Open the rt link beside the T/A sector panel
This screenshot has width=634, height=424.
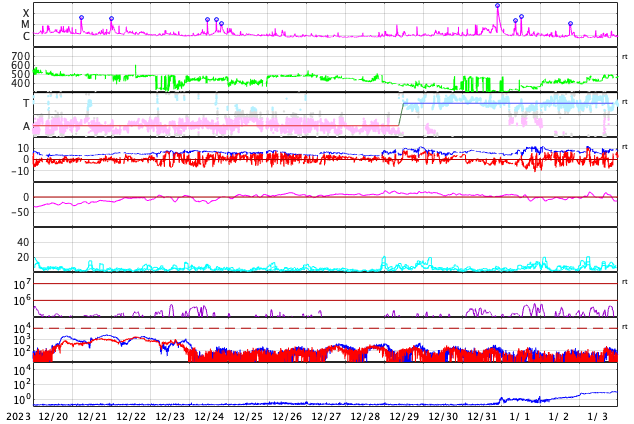pos(625,102)
